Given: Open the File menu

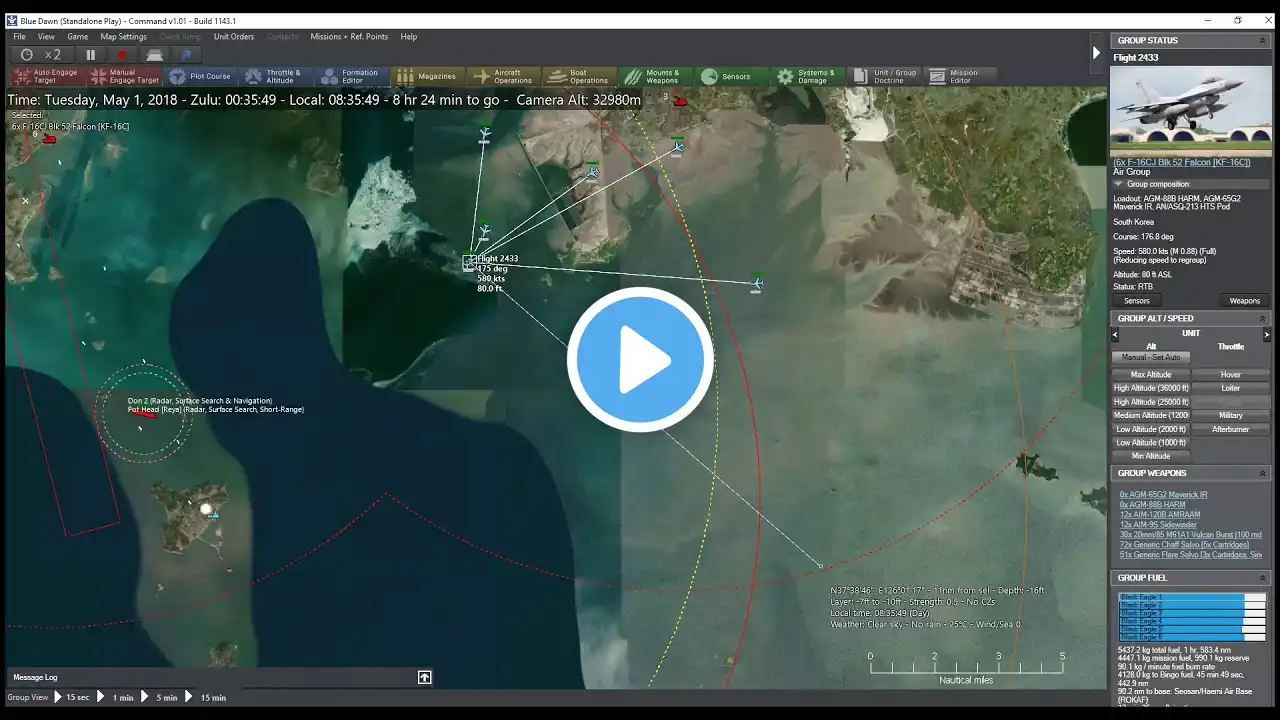Looking at the screenshot, I should pyautogui.click(x=19, y=37).
